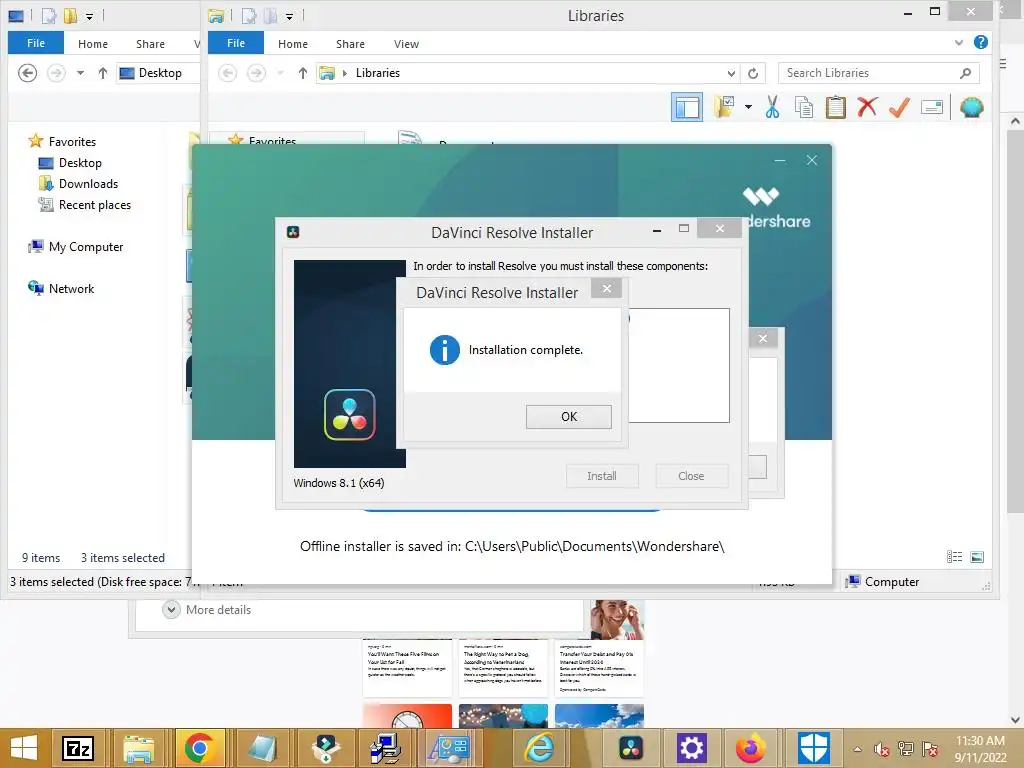This screenshot has width=1024, height=768.
Task: Click muted volume tray icon
Action: pos(882,749)
